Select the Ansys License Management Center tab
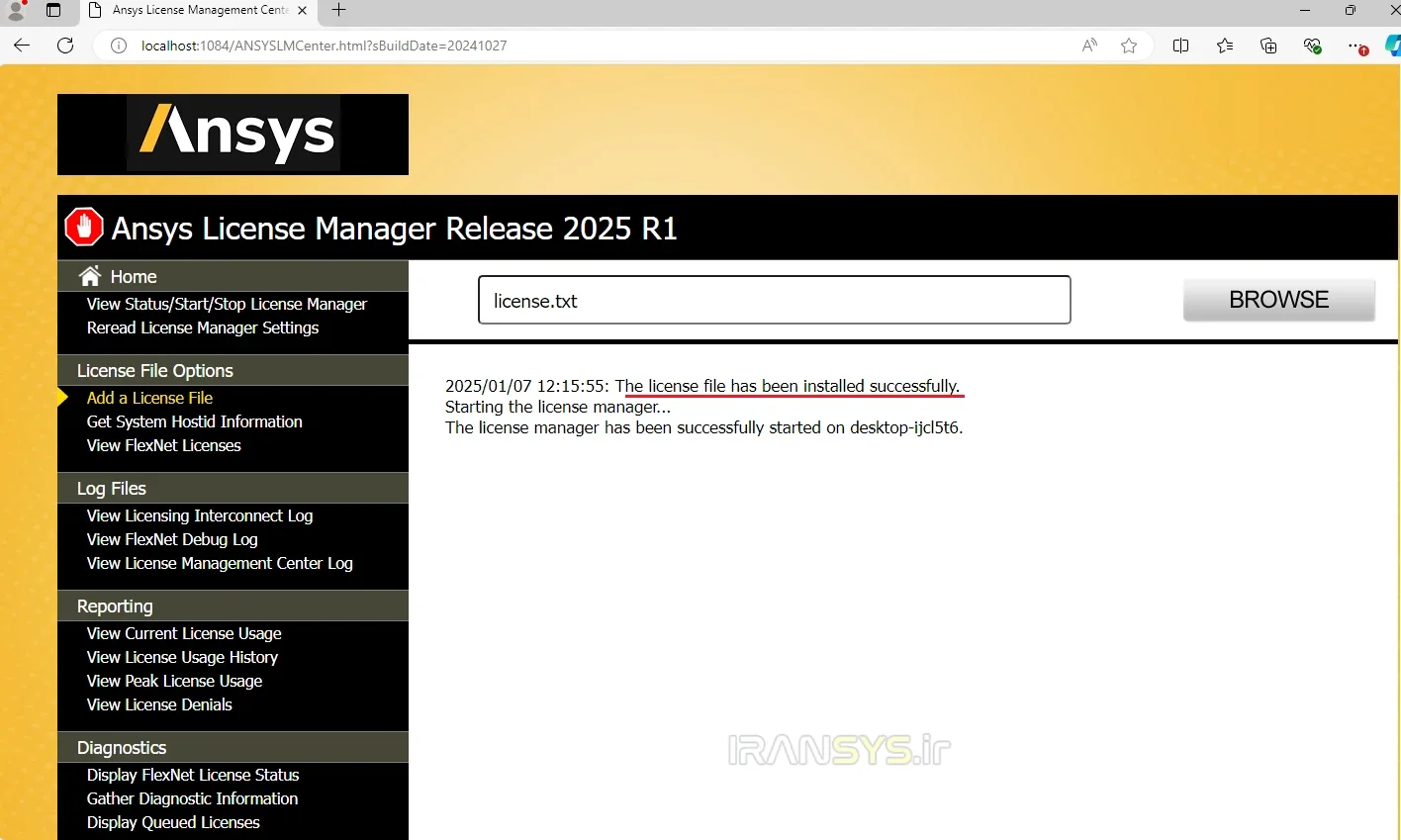This screenshot has height=840, width=1401. pyautogui.click(x=198, y=10)
